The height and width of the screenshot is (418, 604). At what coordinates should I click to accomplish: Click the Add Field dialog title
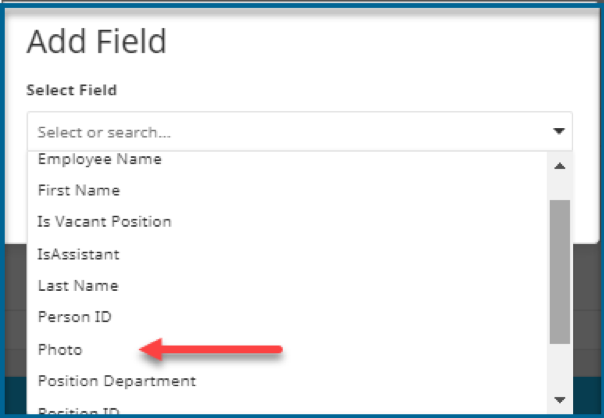pyautogui.click(x=96, y=41)
